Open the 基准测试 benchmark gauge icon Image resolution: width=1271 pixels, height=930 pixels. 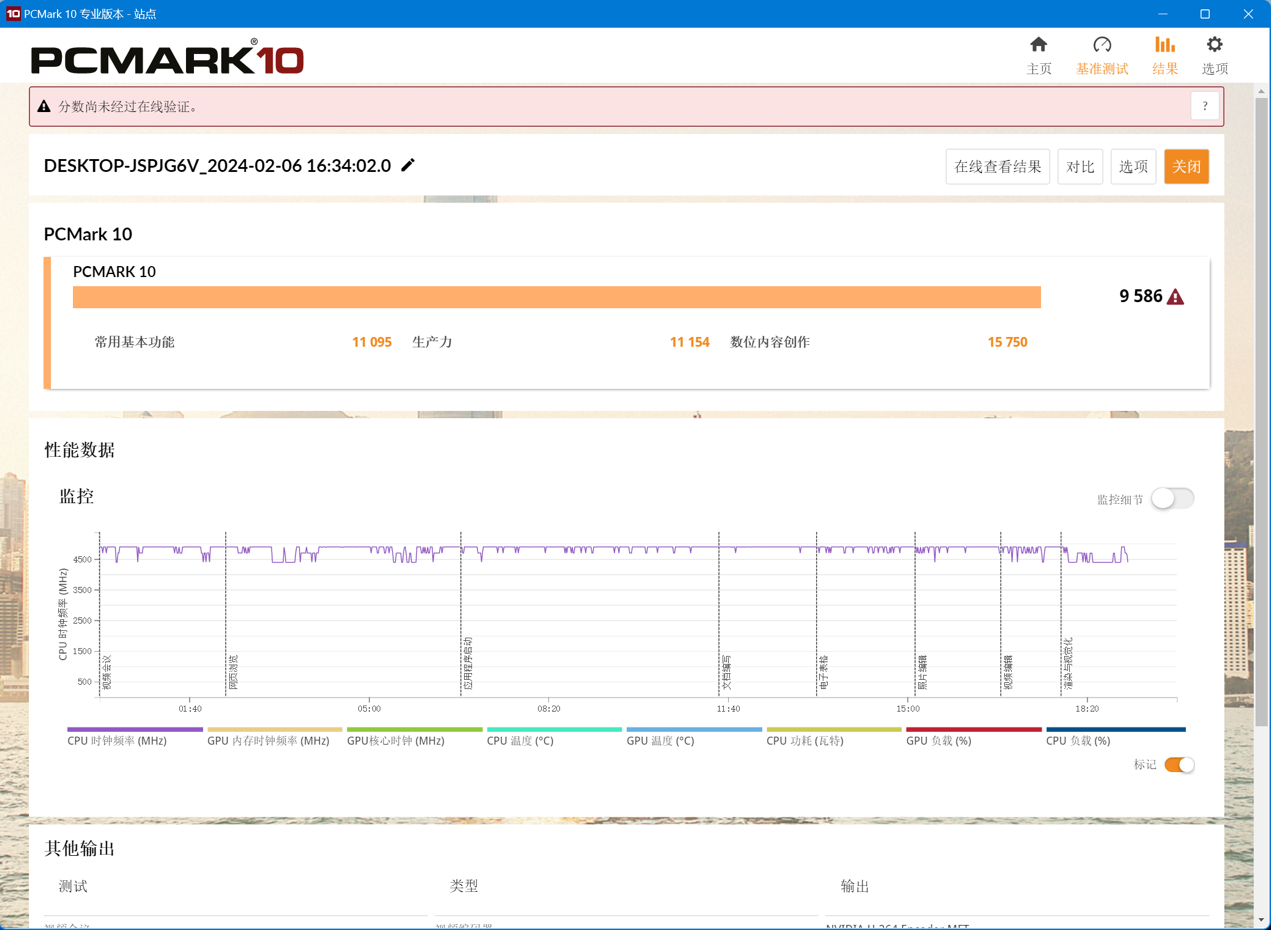point(1102,45)
